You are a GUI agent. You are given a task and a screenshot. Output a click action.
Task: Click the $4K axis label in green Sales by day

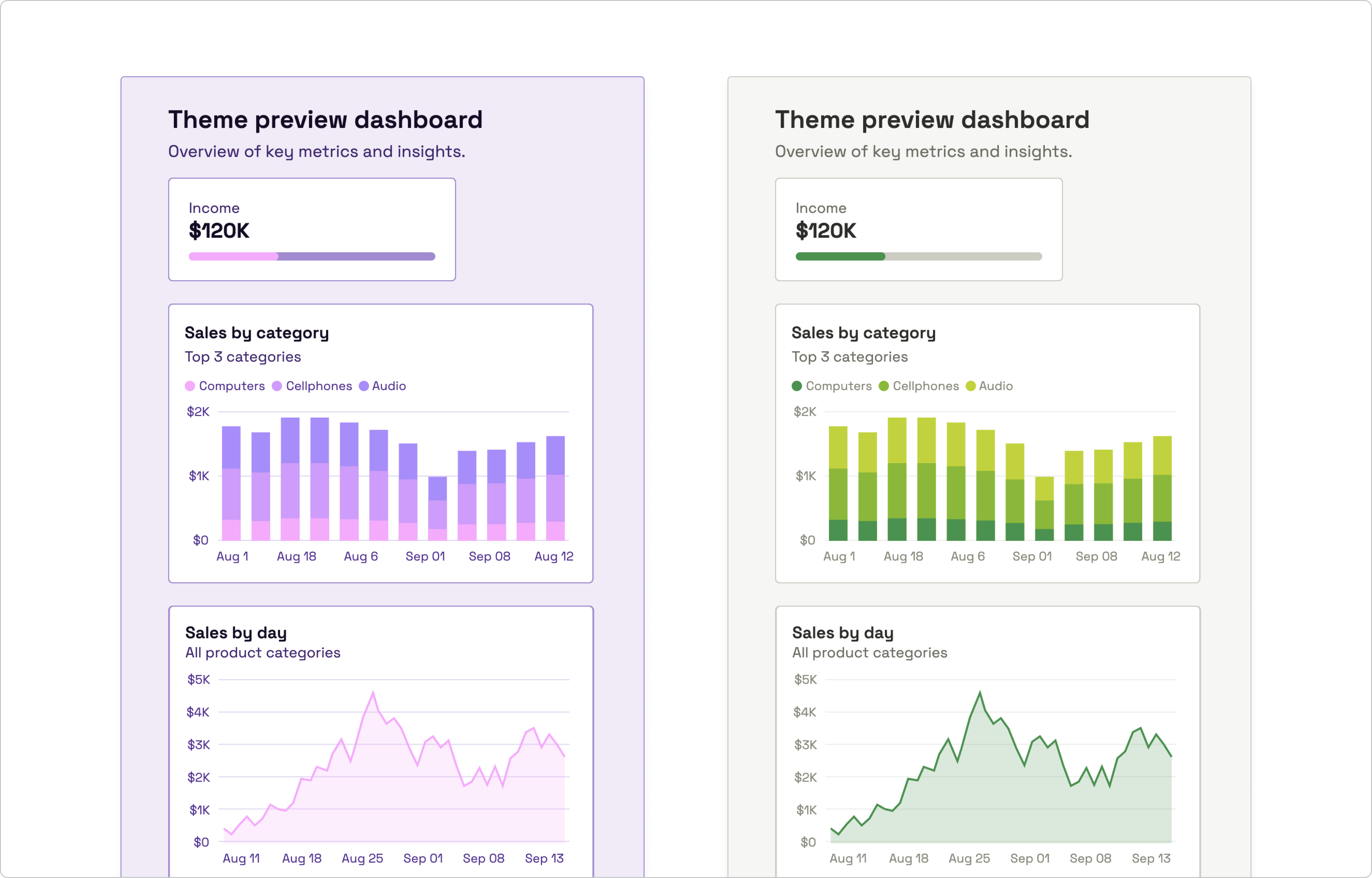(x=805, y=712)
